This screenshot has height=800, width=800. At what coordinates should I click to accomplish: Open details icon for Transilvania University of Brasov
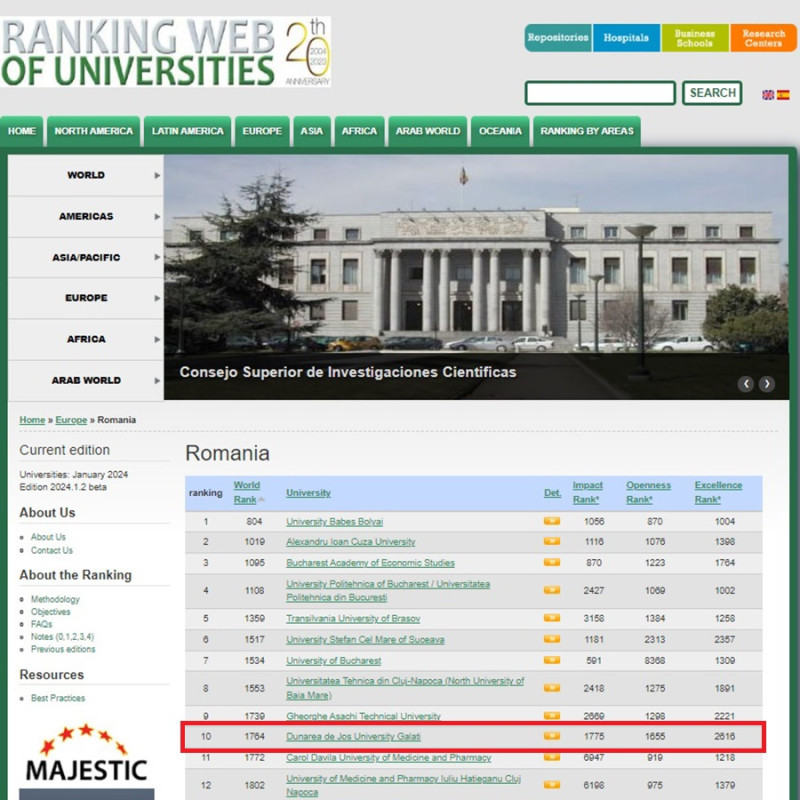552,618
